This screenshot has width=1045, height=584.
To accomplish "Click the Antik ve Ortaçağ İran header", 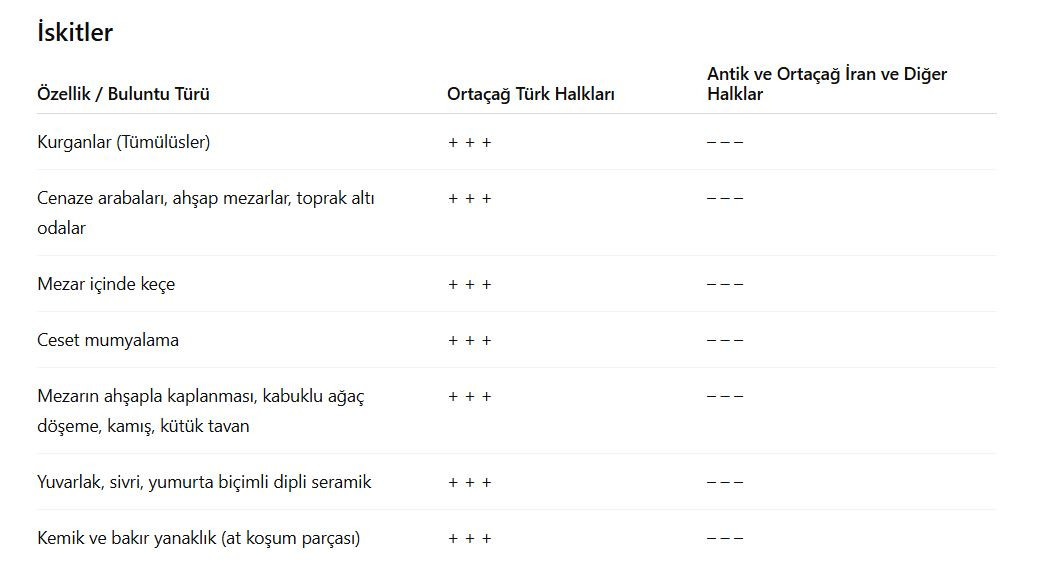I will coord(826,84).
